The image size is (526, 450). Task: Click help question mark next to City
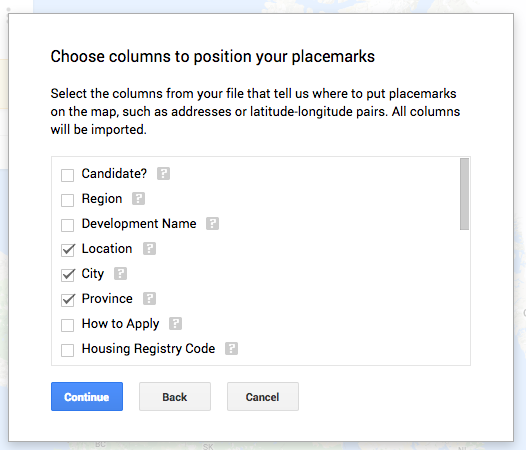pos(120,273)
